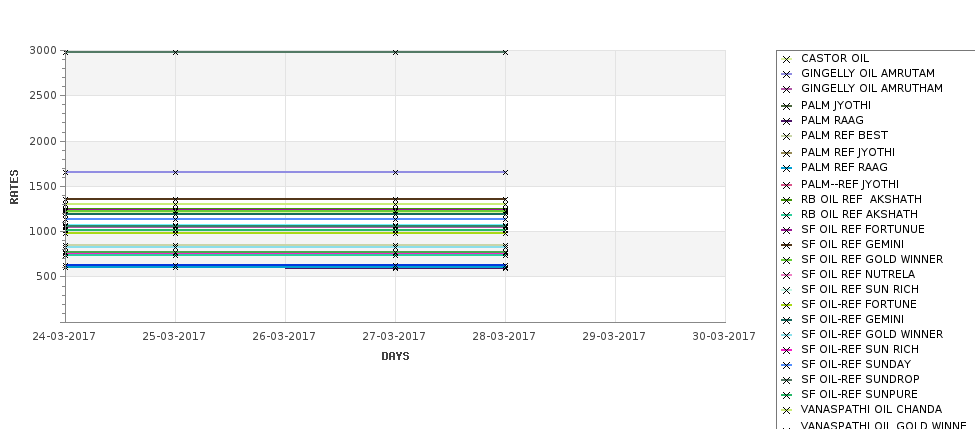
Task: Click the GINGELLY OIL AMRUTAM legend marker
Action: pyautogui.click(x=786, y=75)
